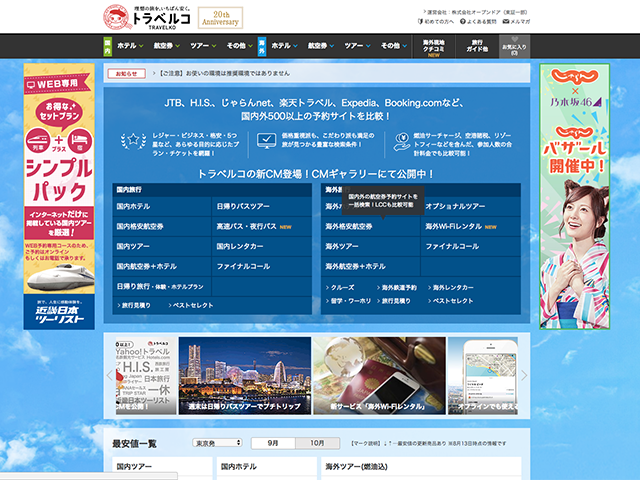This screenshot has height=480, width=640.
Task: Select 海外格安航空券
Action: 371,227
